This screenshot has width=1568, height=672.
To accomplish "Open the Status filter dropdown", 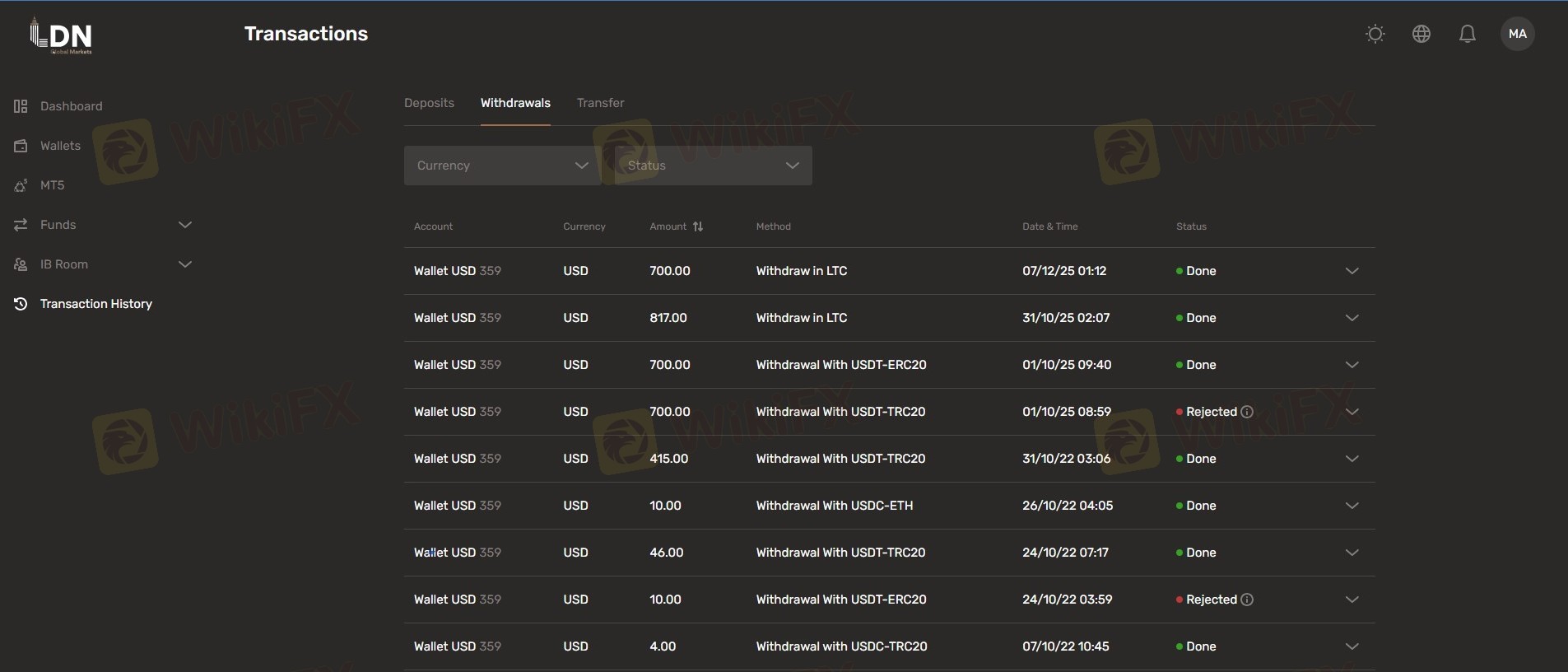I will (x=713, y=166).
